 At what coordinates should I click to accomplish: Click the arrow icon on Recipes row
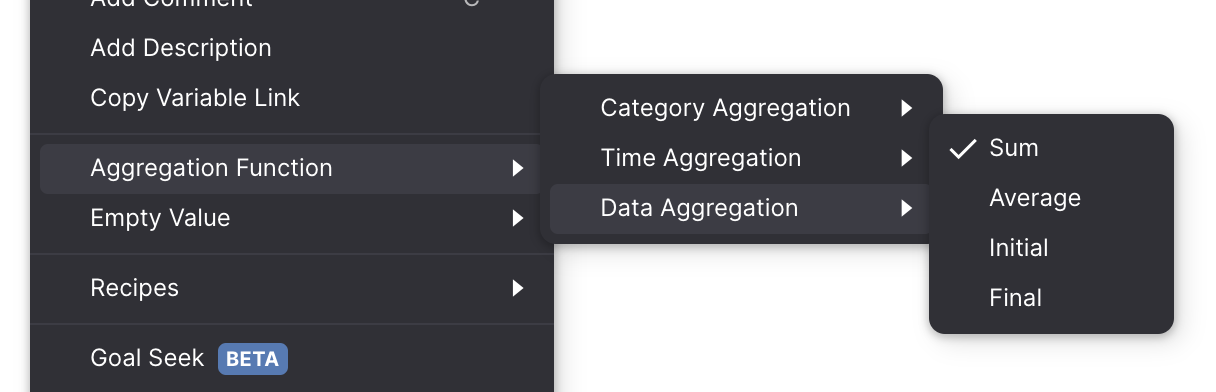pyautogui.click(x=517, y=288)
